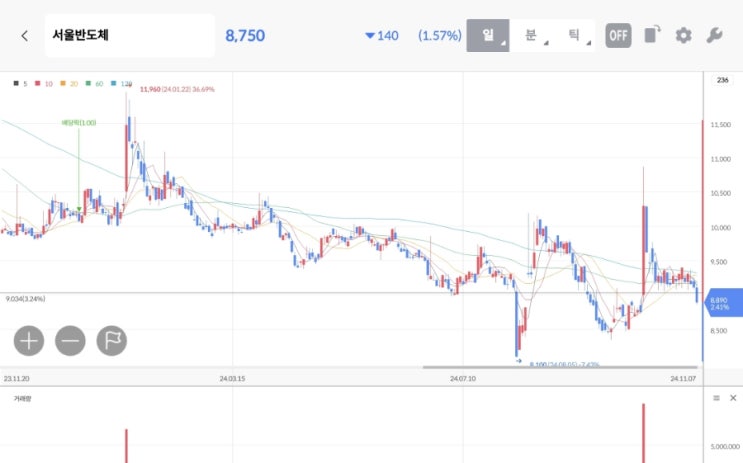
Task: Zoom out the chart with minus button
Action: coord(70,341)
